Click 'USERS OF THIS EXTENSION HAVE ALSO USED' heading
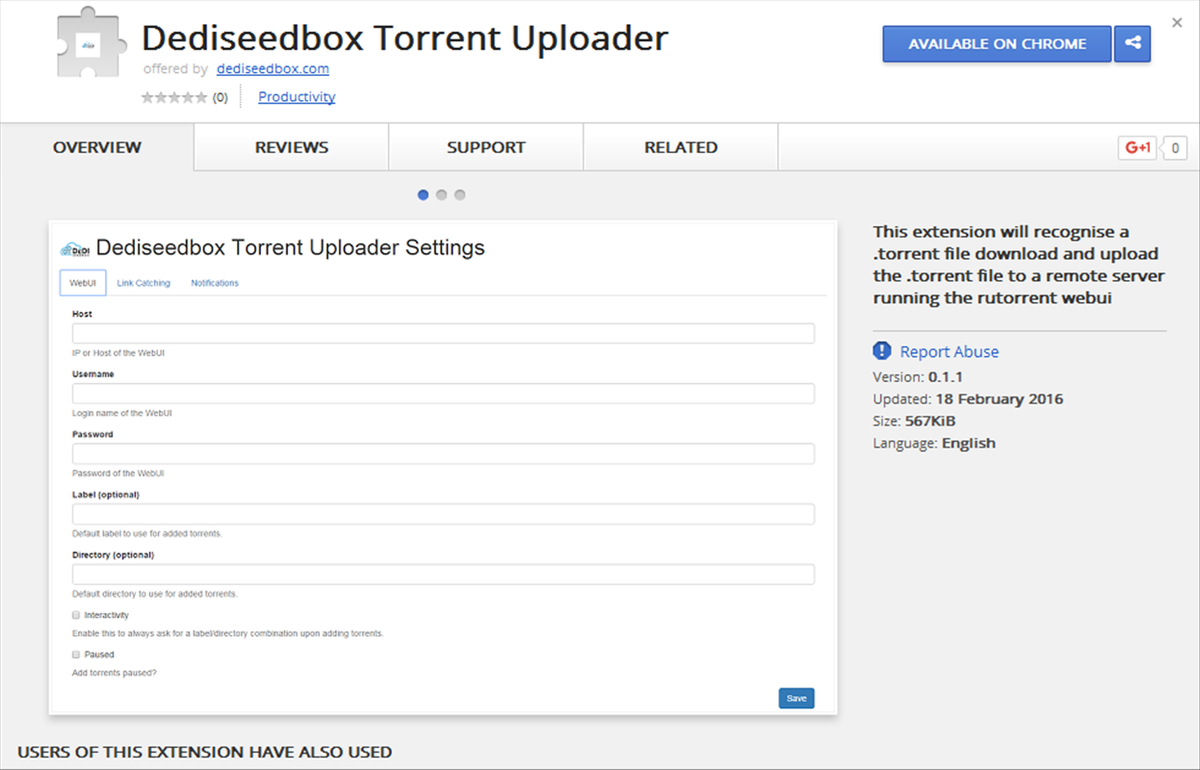The width and height of the screenshot is (1200, 770). (x=205, y=751)
